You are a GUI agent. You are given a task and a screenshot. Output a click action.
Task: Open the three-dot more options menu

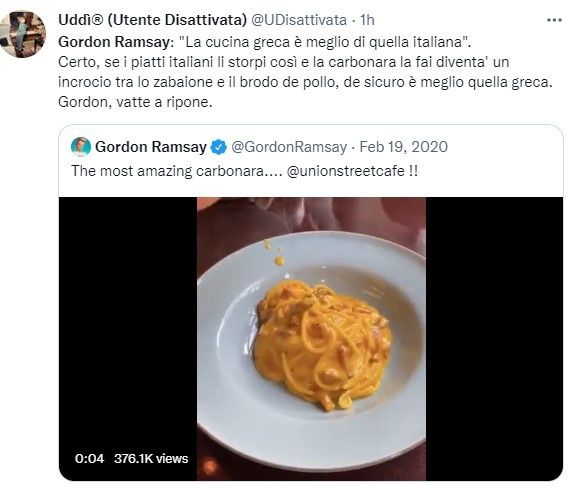point(554,20)
